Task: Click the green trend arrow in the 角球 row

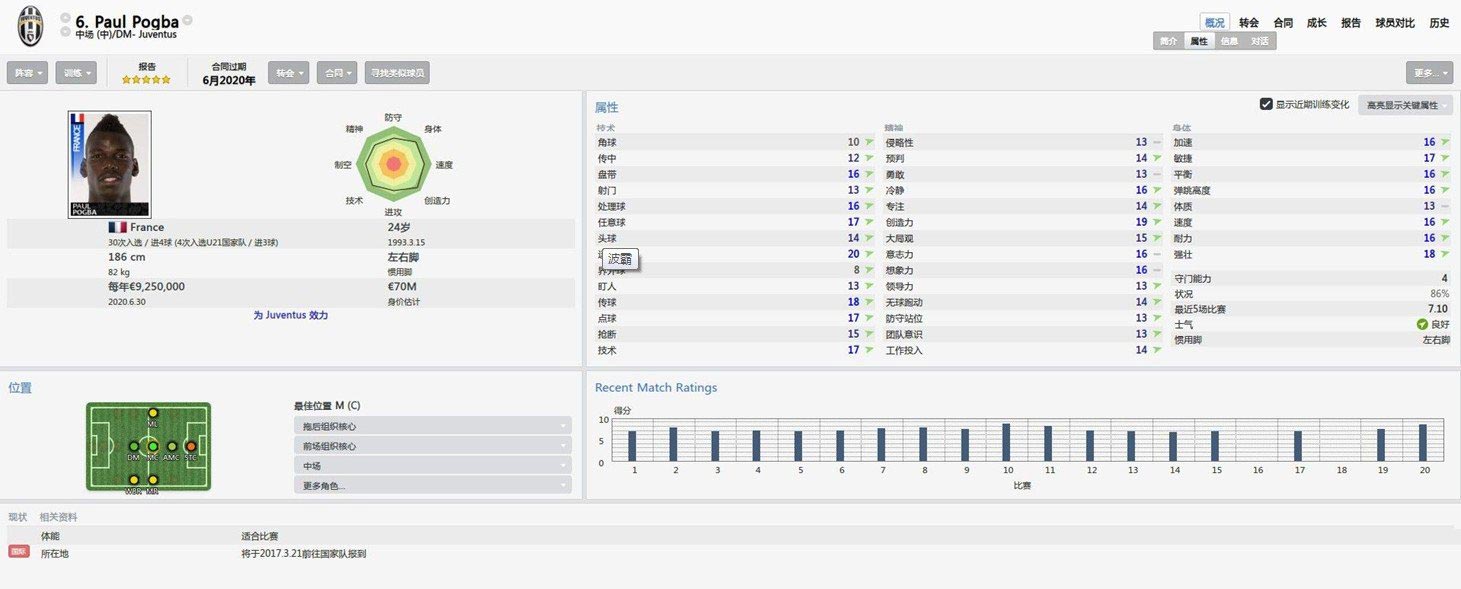Action: tap(869, 142)
